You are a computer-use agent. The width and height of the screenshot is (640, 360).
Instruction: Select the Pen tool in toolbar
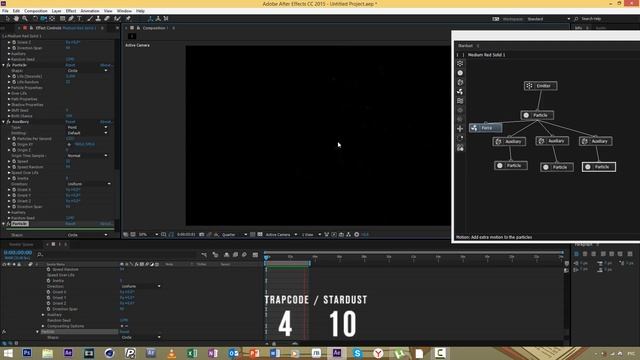point(71,19)
